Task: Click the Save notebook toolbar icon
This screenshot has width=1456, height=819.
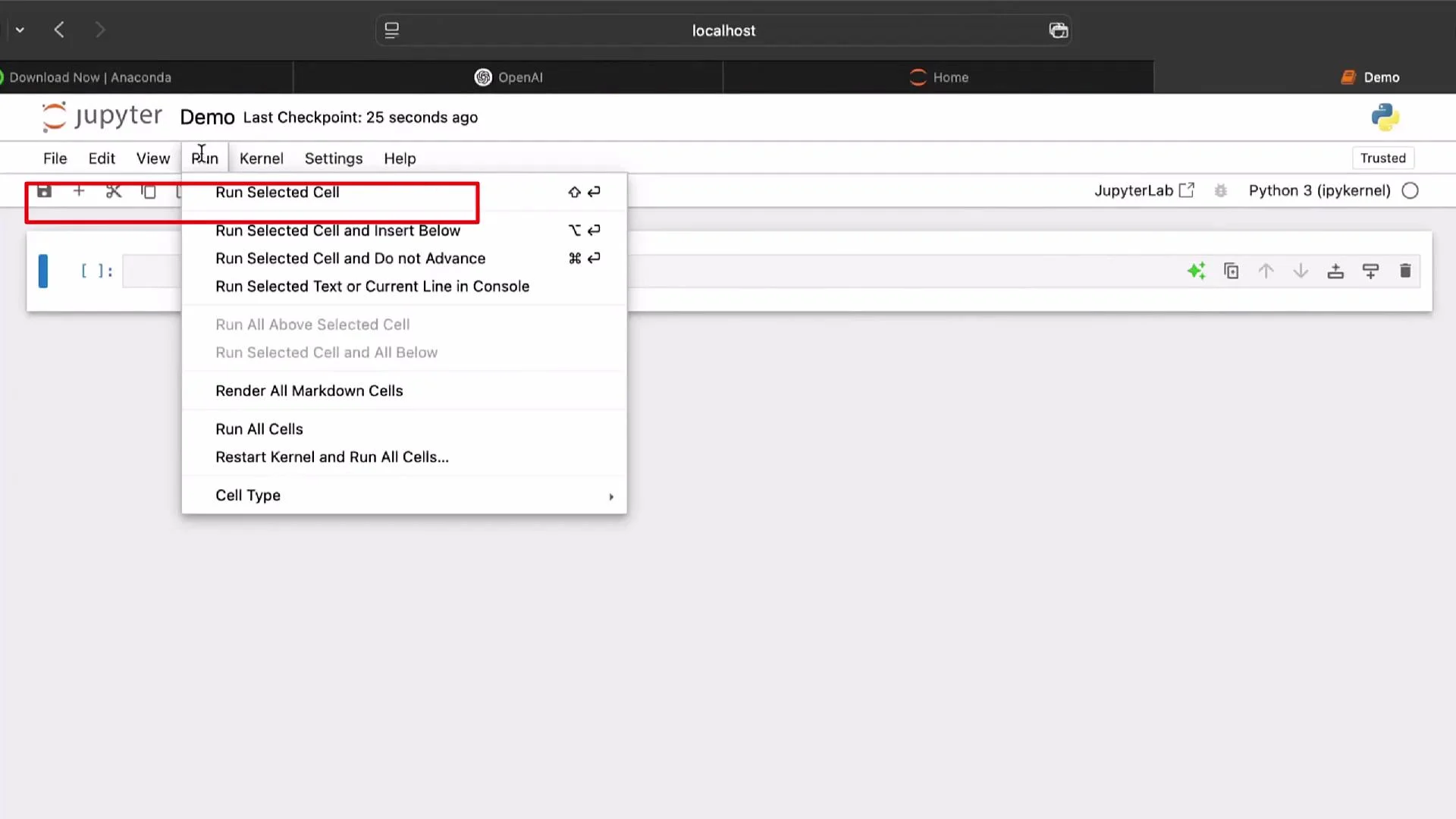Action: tap(44, 191)
